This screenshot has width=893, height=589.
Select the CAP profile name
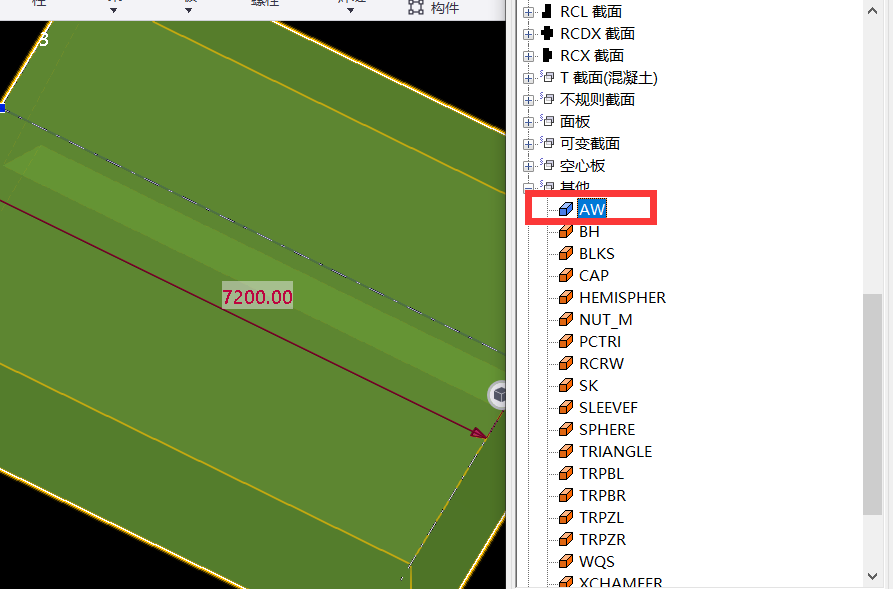[593, 276]
